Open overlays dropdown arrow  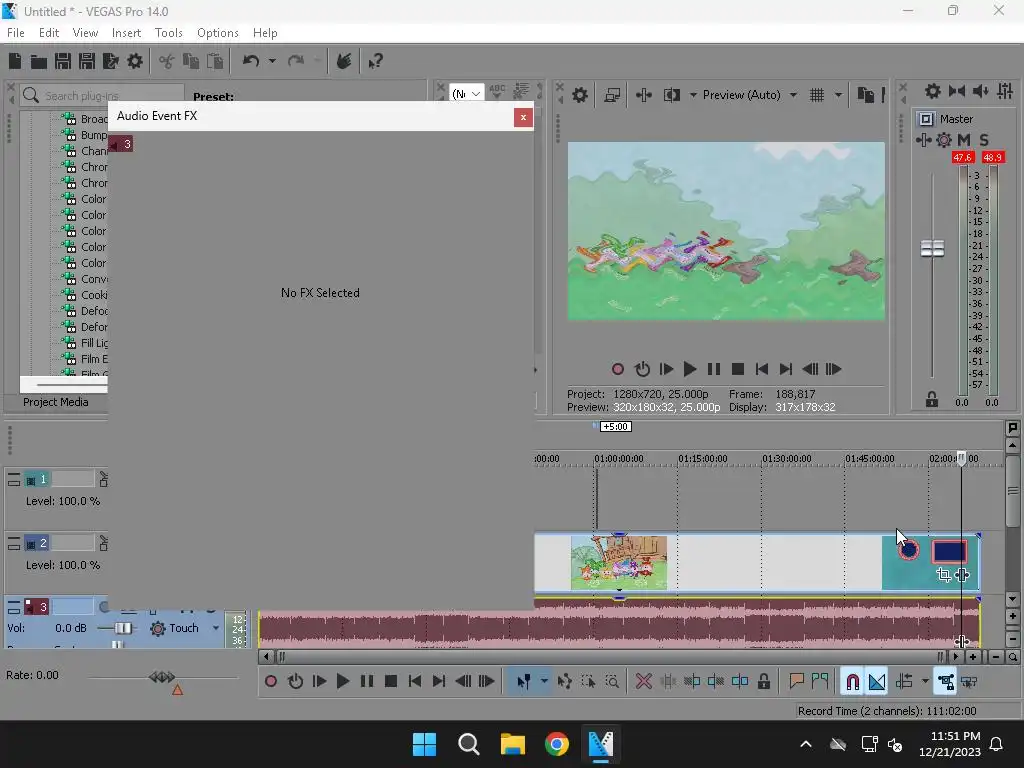pos(839,95)
